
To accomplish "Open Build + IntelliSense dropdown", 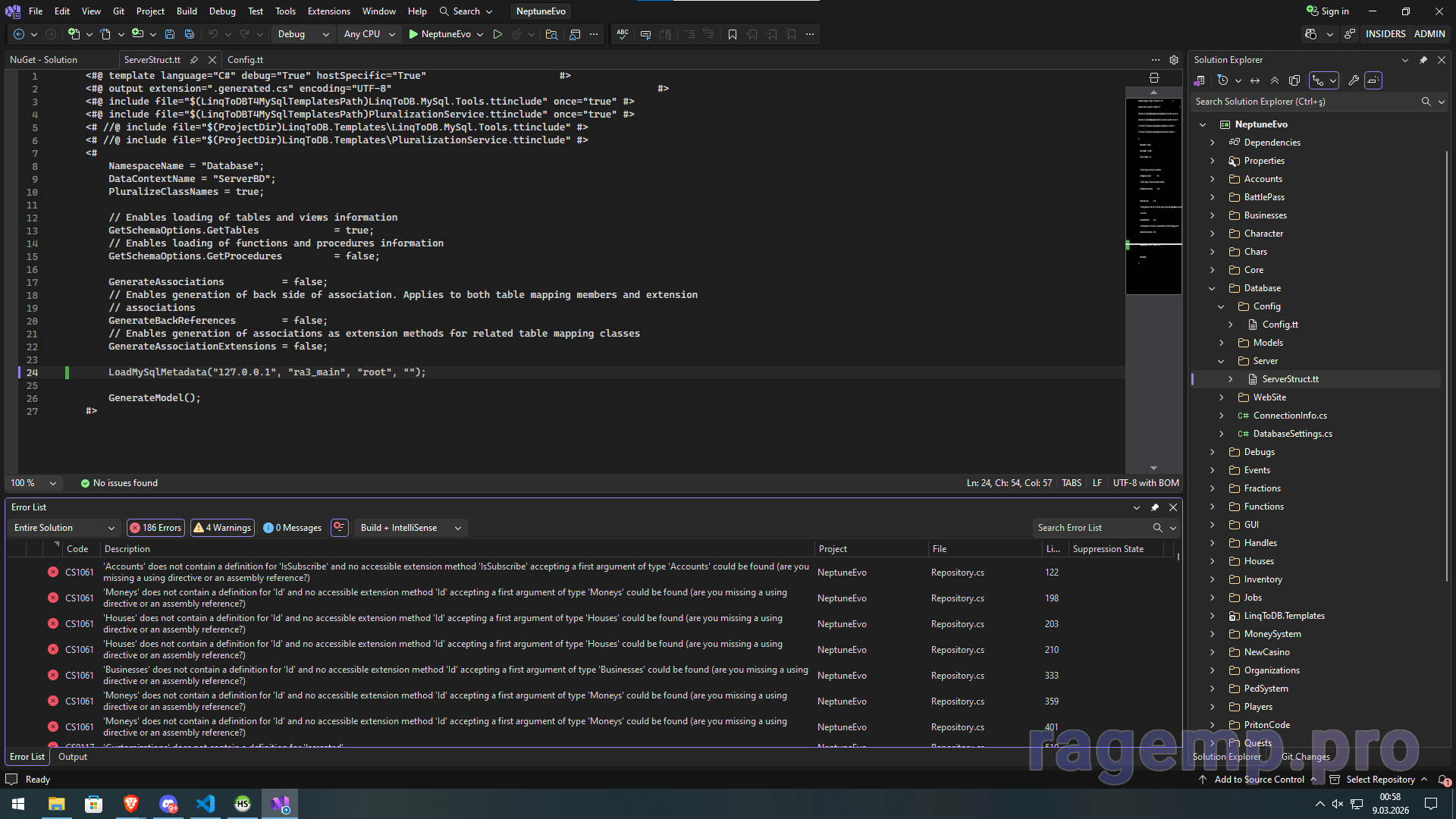I will (410, 528).
